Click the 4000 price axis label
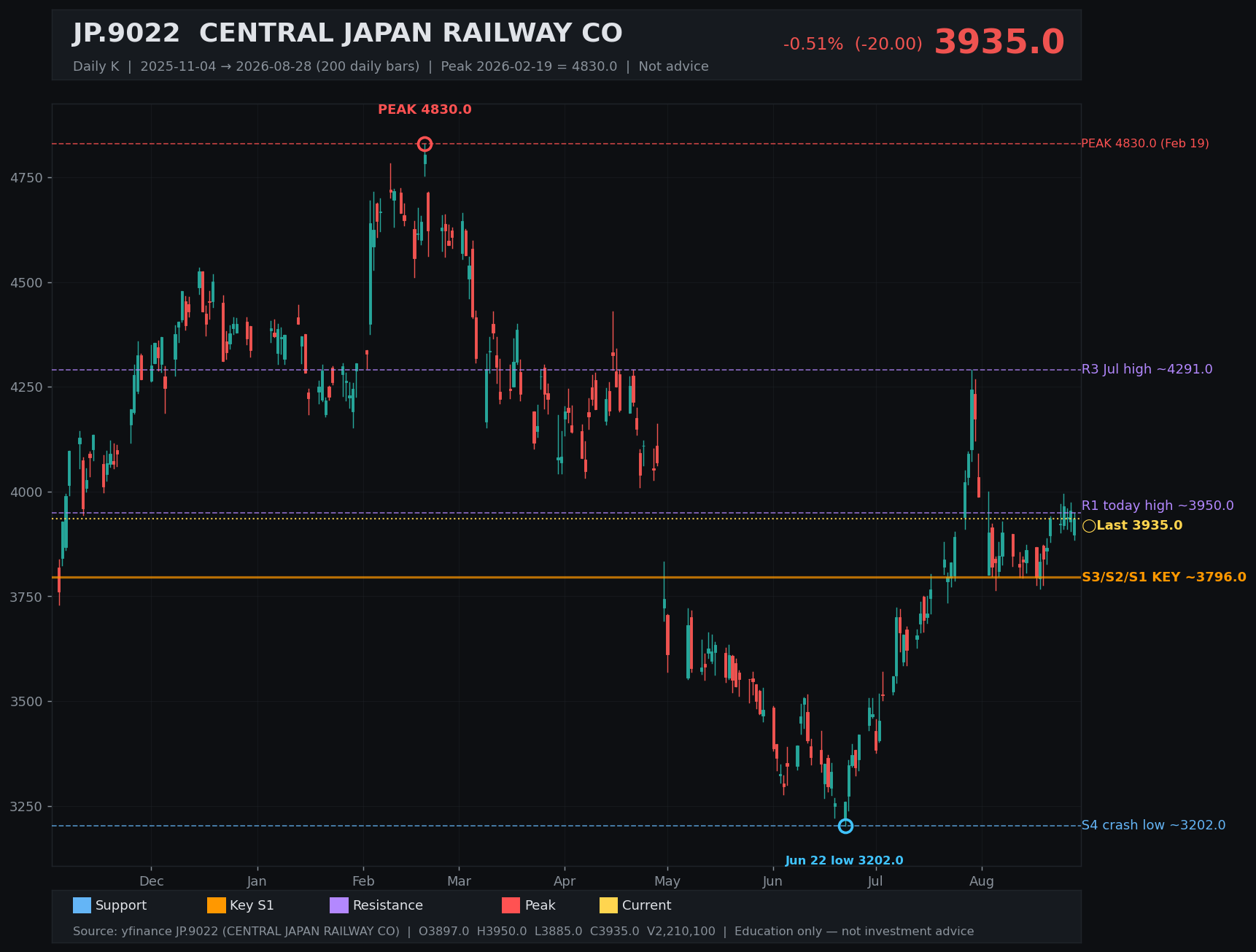The width and height of the screenshot is (1256, 952). (x=26, y=492)
